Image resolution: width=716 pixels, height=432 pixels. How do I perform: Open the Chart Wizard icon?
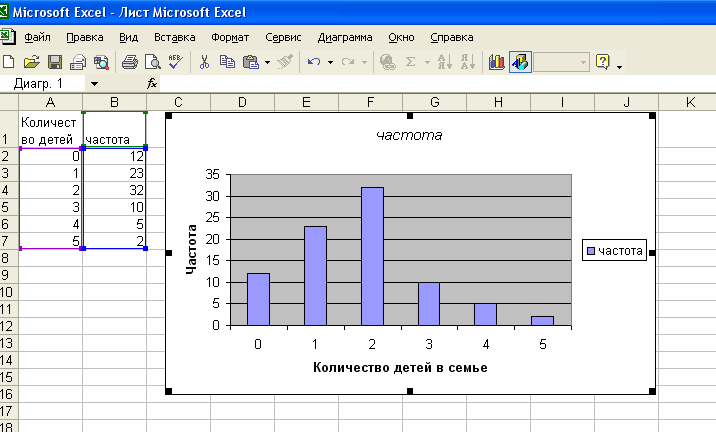coord(496,62)
